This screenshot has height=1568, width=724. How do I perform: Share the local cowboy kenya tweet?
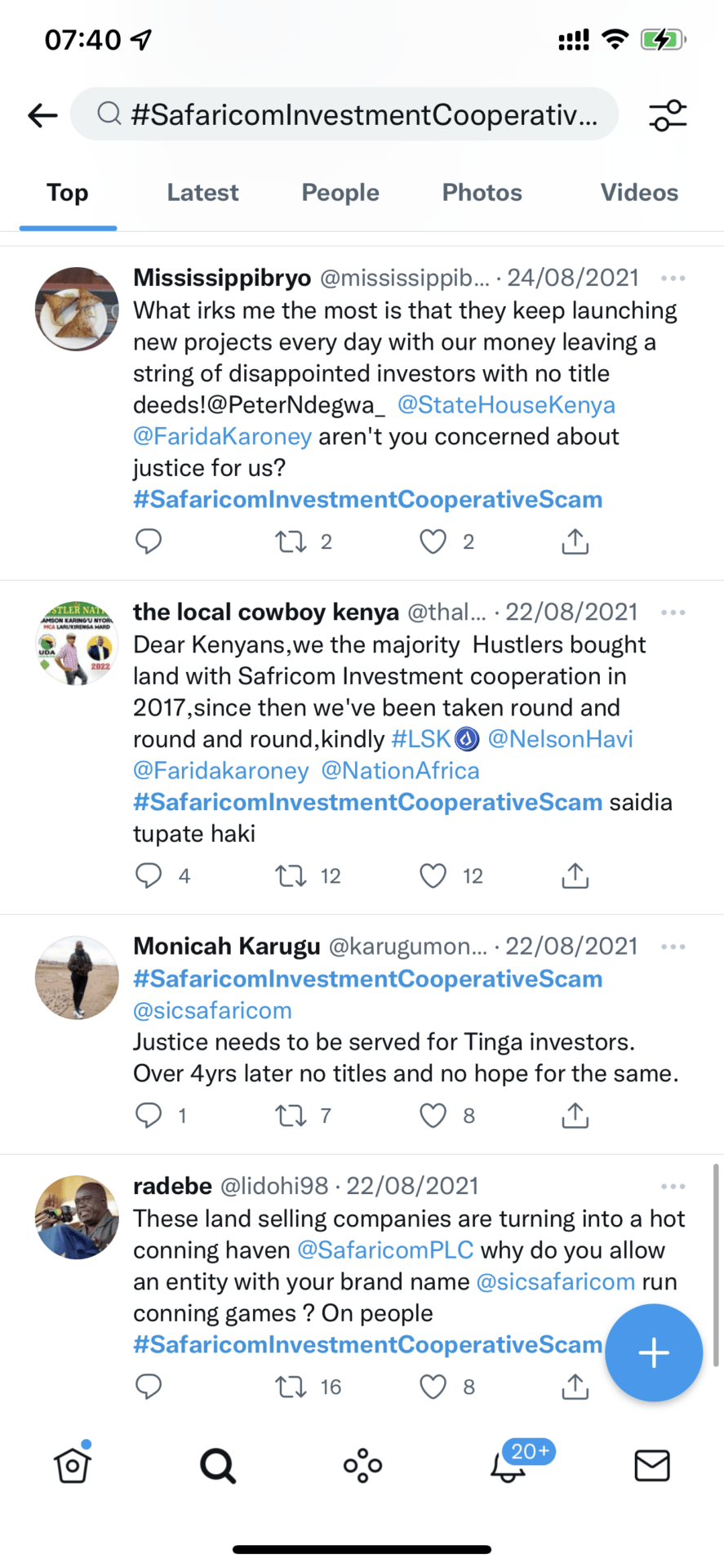[575, 876]
